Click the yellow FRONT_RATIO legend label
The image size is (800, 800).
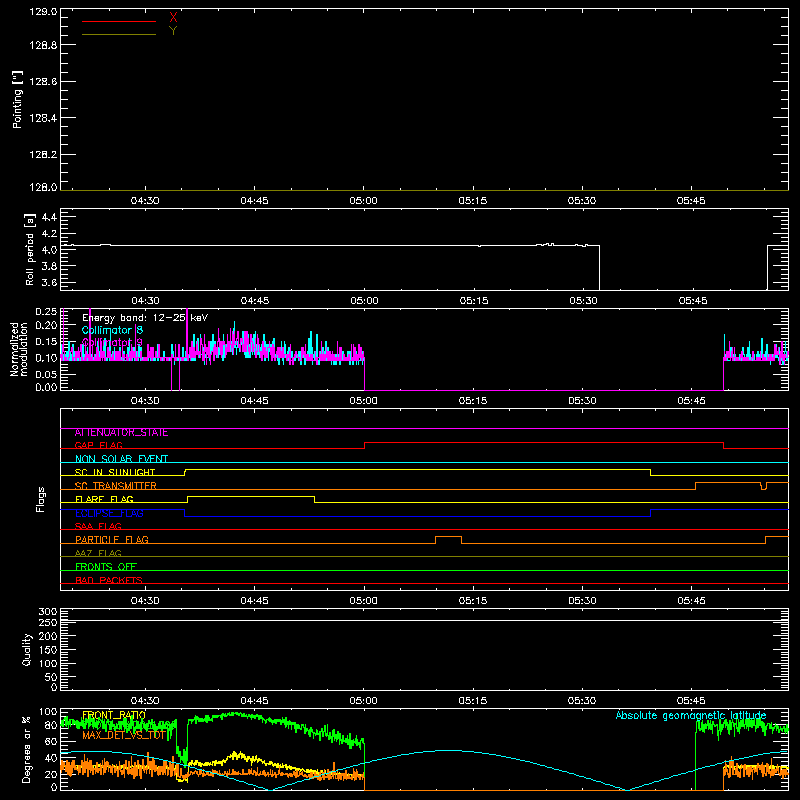pyautogui.click(x=114, y=715)
